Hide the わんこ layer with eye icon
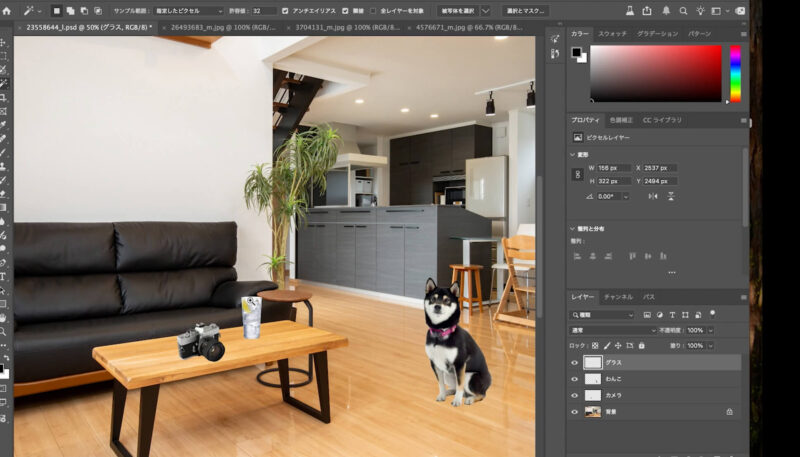The width and height of the screenshot is (800, 457). [575, 379]
